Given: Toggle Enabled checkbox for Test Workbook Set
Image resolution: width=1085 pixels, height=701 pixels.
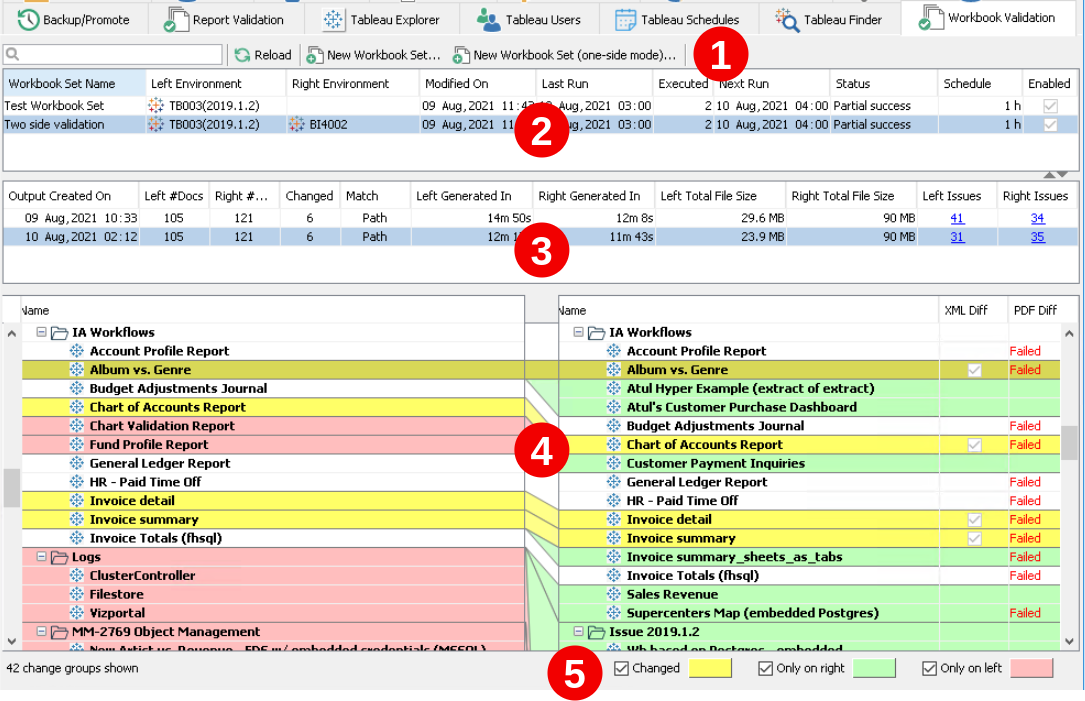Looking at the screenshot, I should pos(1050,106).
